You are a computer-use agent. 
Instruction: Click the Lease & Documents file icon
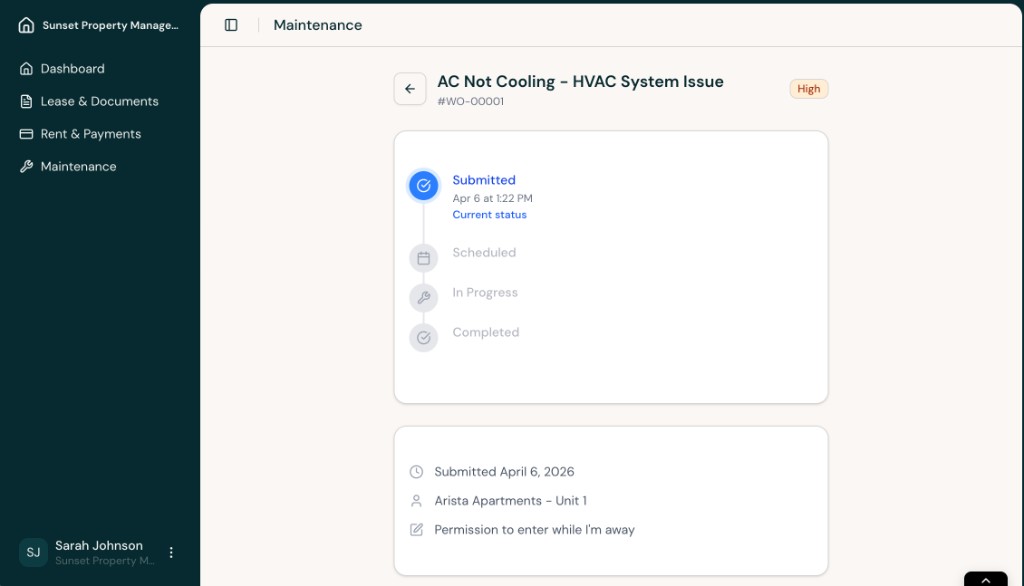click(24, 101)
